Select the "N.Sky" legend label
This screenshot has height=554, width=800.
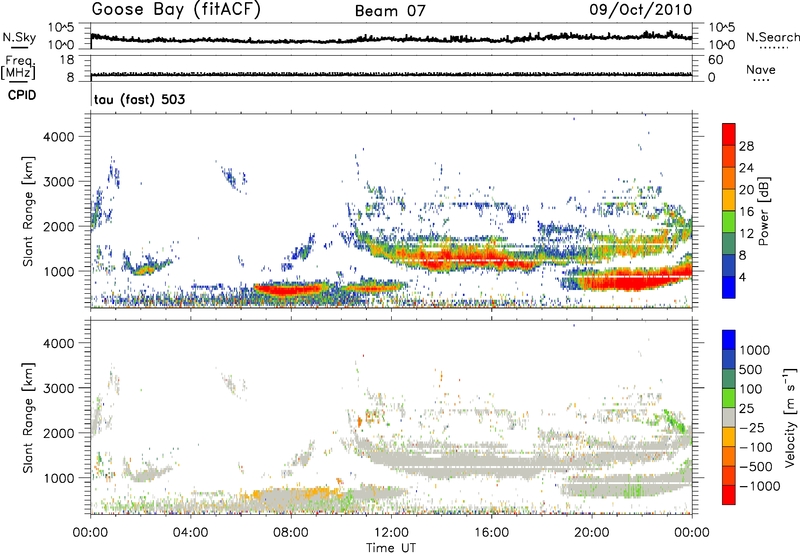coord(19,37)
